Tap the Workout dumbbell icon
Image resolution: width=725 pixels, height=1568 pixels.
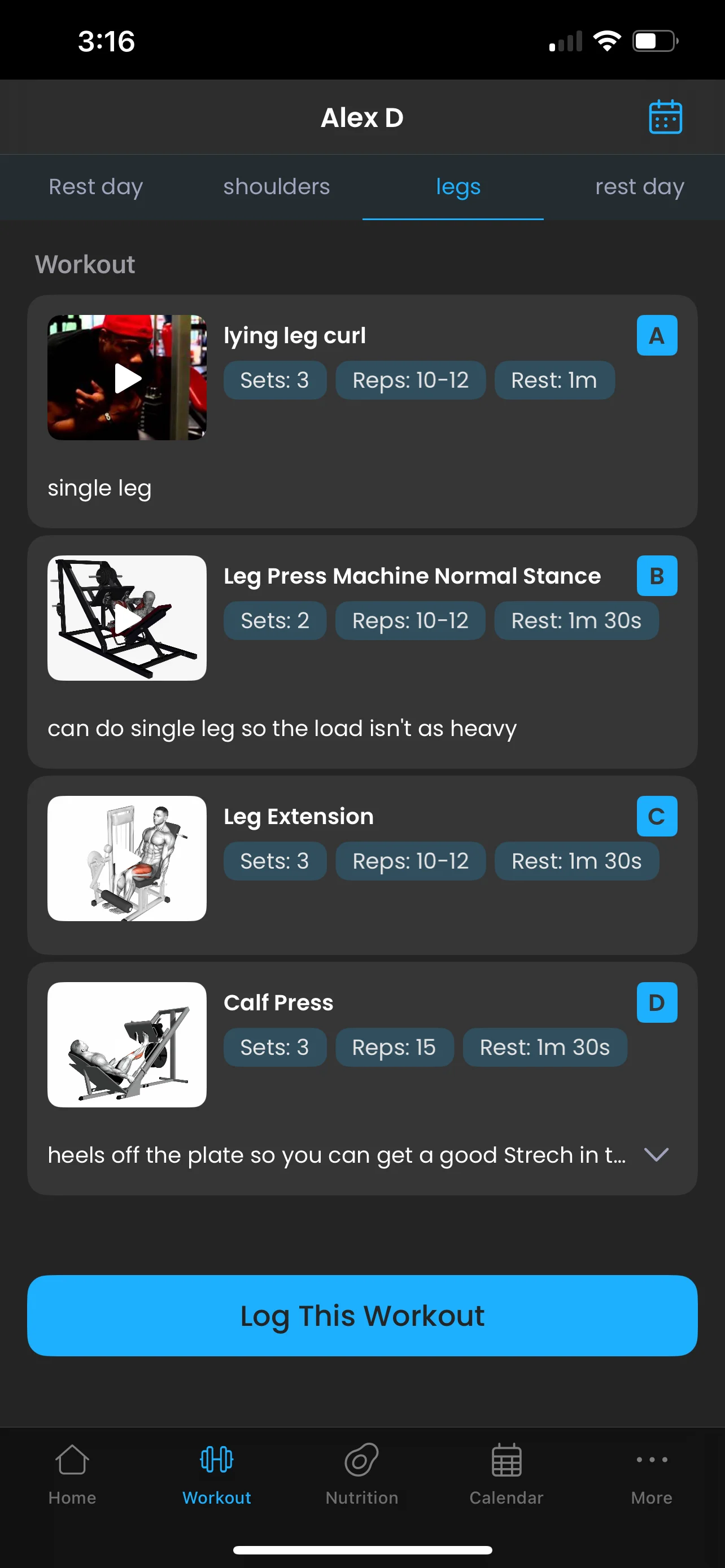217,1460
